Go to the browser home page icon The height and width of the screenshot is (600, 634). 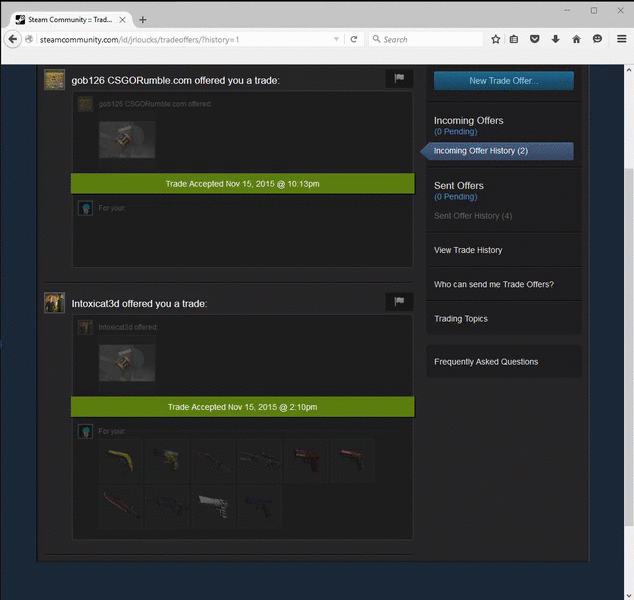click(x=577, y=39)
